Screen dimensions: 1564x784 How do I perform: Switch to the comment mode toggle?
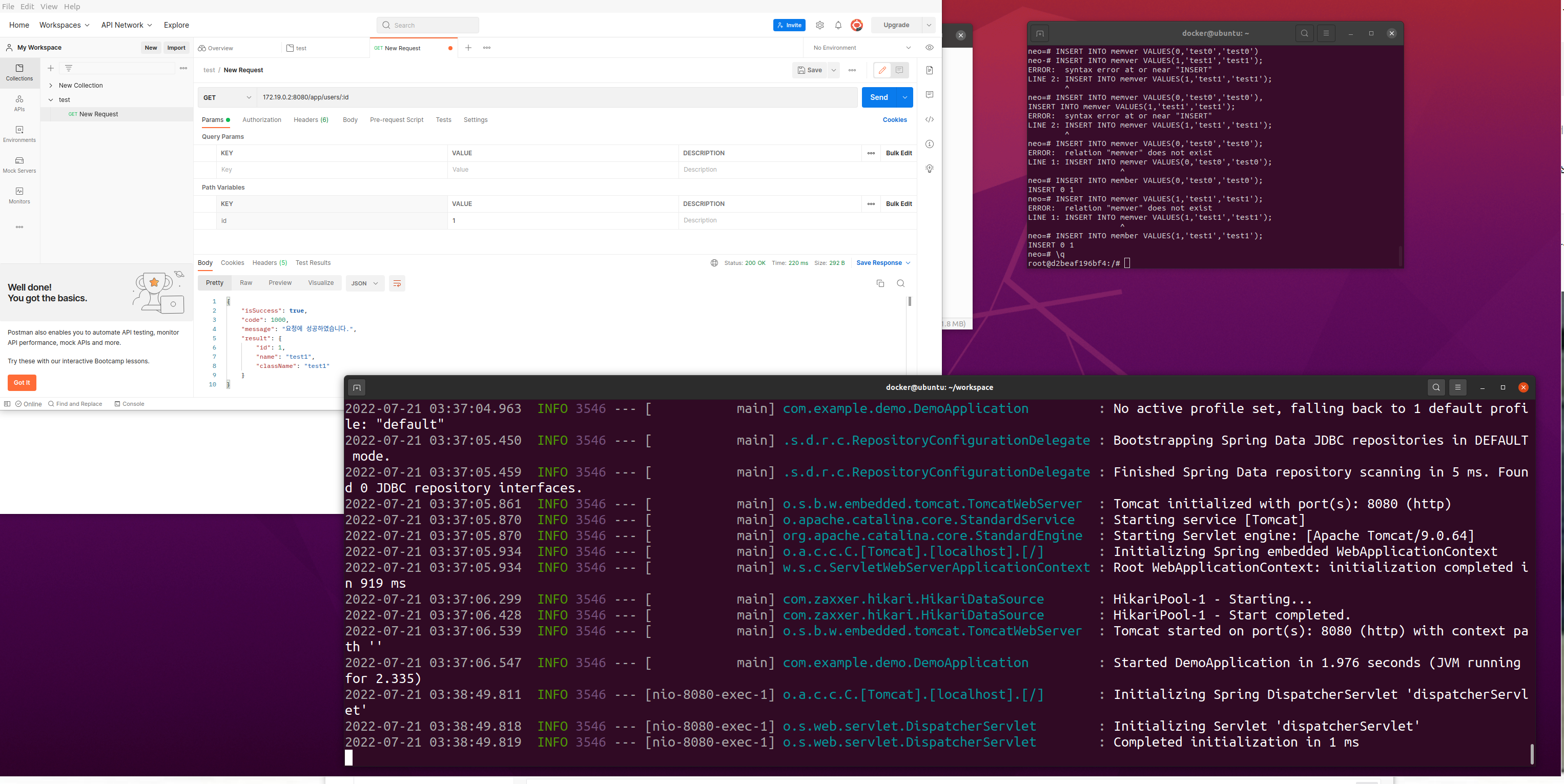[x=899, y=70]
